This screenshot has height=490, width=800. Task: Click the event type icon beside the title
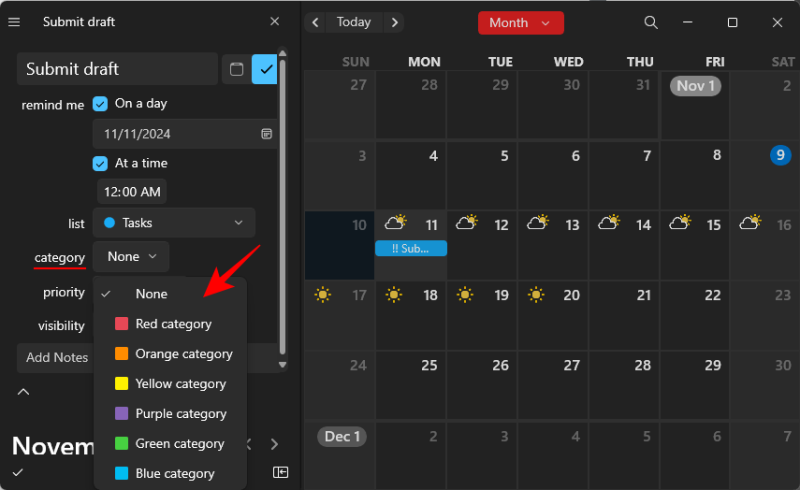coord(236,69)
